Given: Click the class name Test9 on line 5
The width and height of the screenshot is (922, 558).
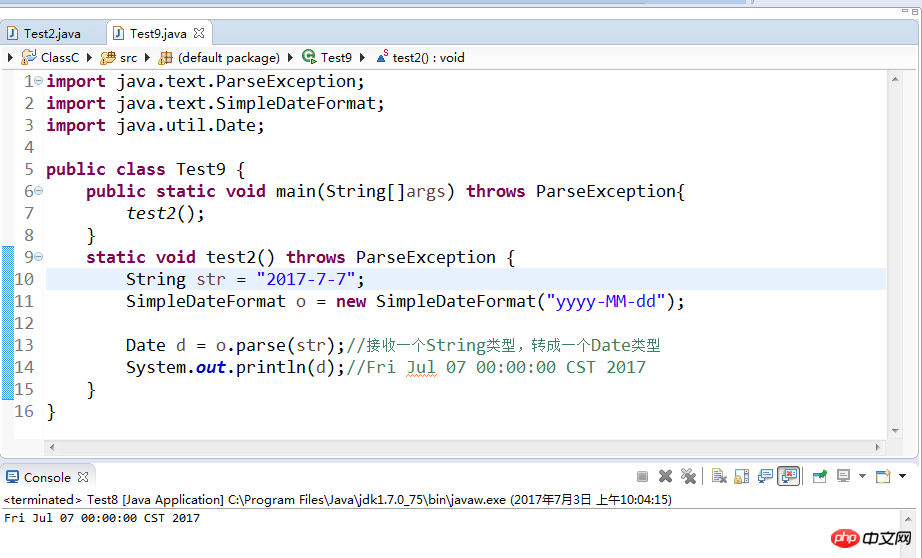Looking at the screenshot, I should click(x=201, y=169).
